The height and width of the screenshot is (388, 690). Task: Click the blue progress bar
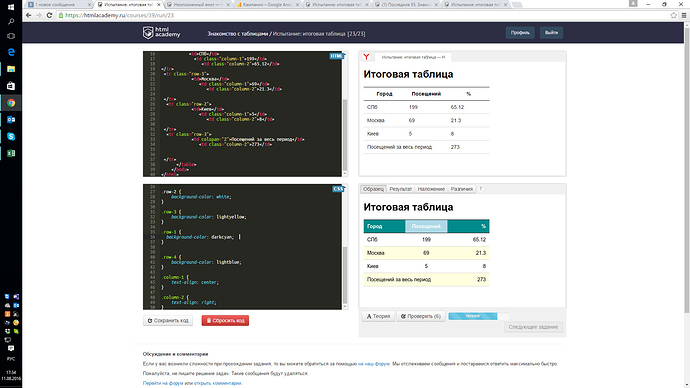pyautogui.click(x=473, y=316)
